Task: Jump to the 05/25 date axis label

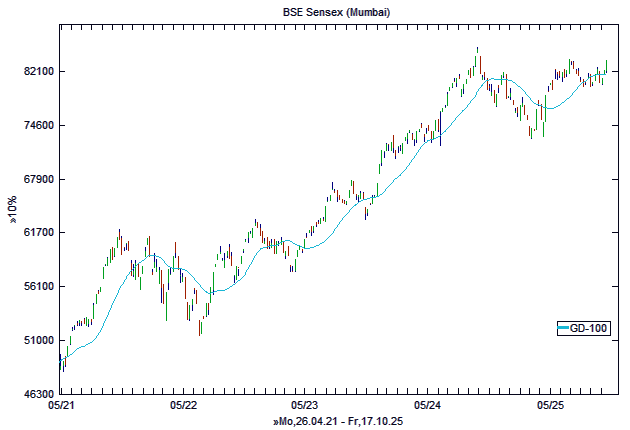Action: click(x=551, y=406)
